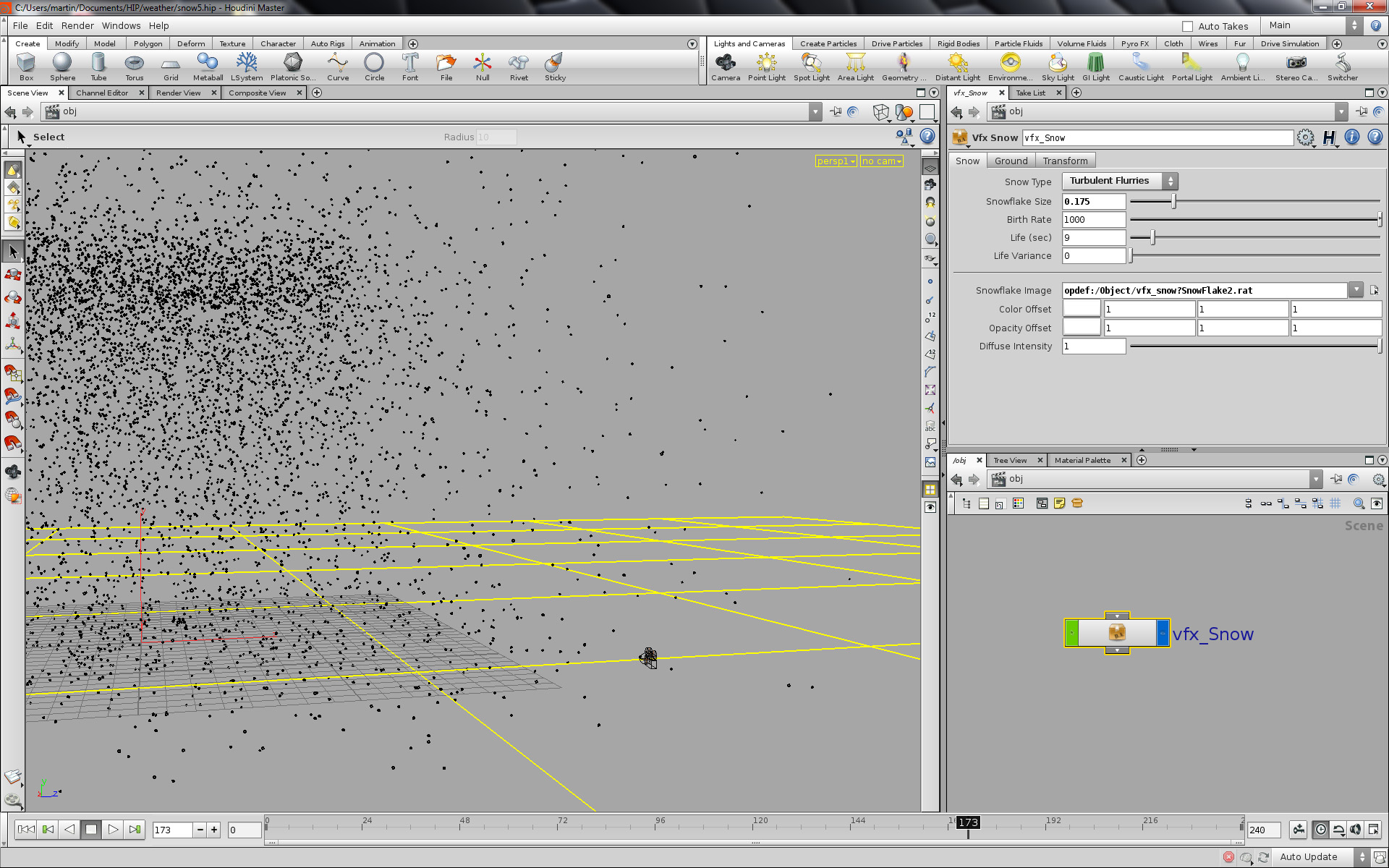Add a Sky Light
Viewport: 1389px width, 868px height.
pos(1058,67)
